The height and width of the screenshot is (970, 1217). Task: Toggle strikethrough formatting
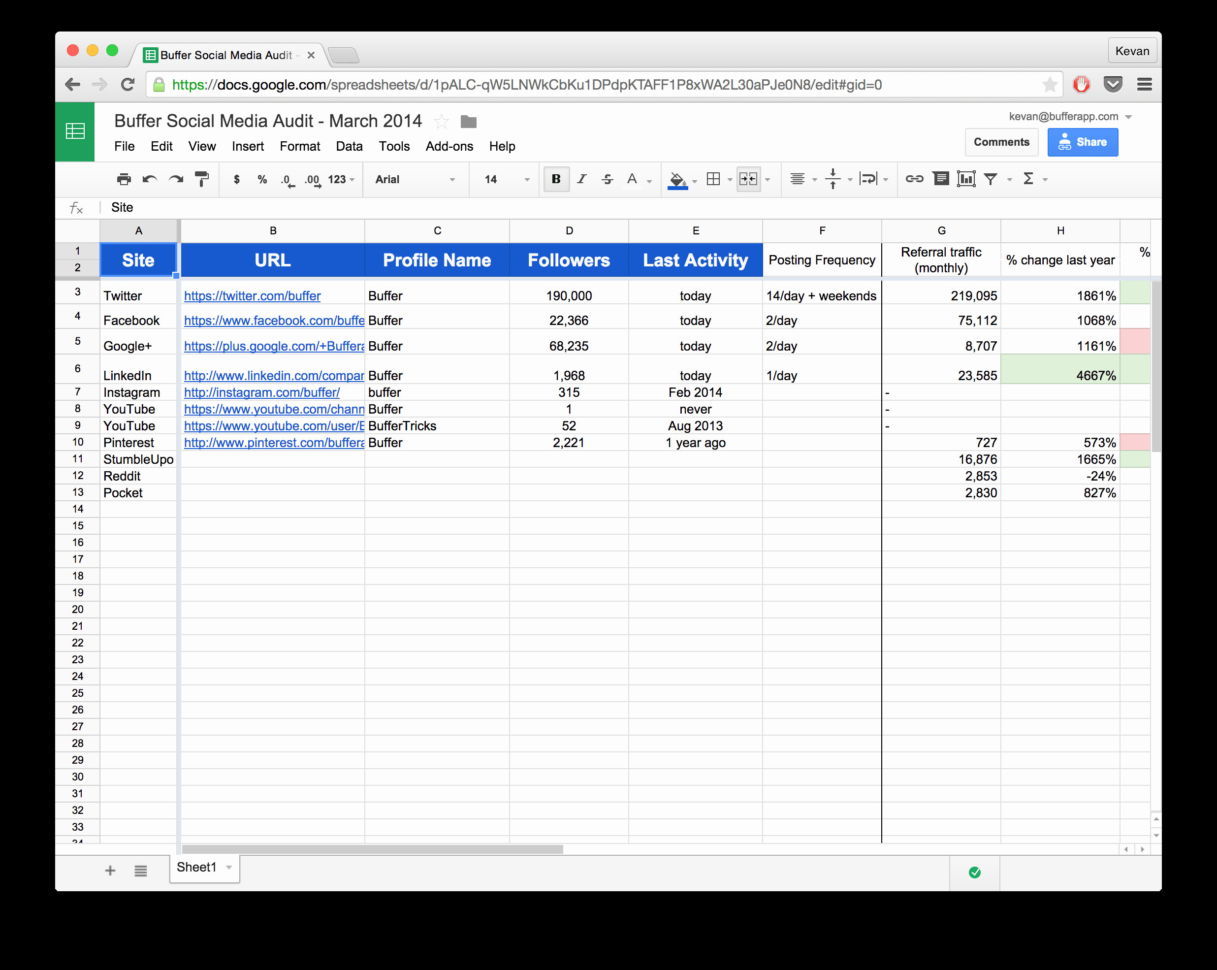pyautogui.click(x=607, y=179)
